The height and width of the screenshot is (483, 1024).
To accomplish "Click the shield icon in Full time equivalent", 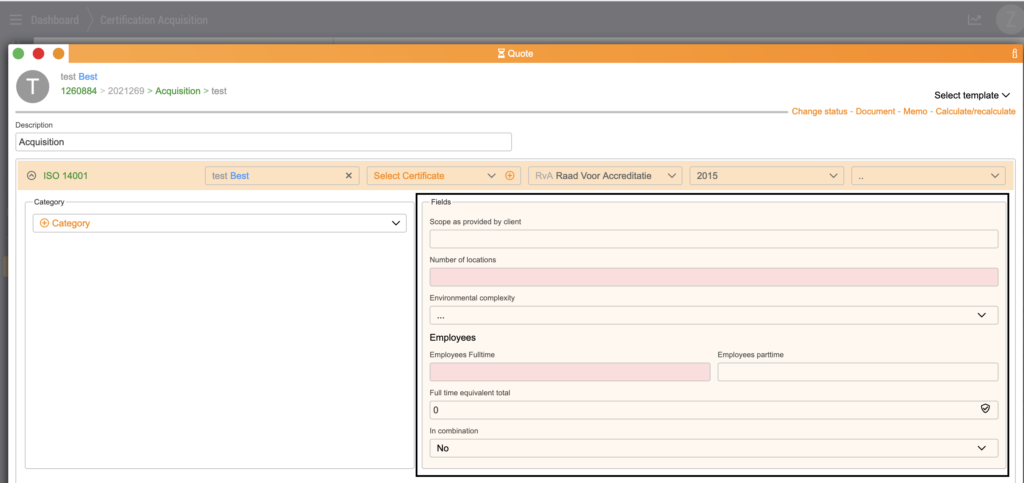I will (x=984, y=409).
